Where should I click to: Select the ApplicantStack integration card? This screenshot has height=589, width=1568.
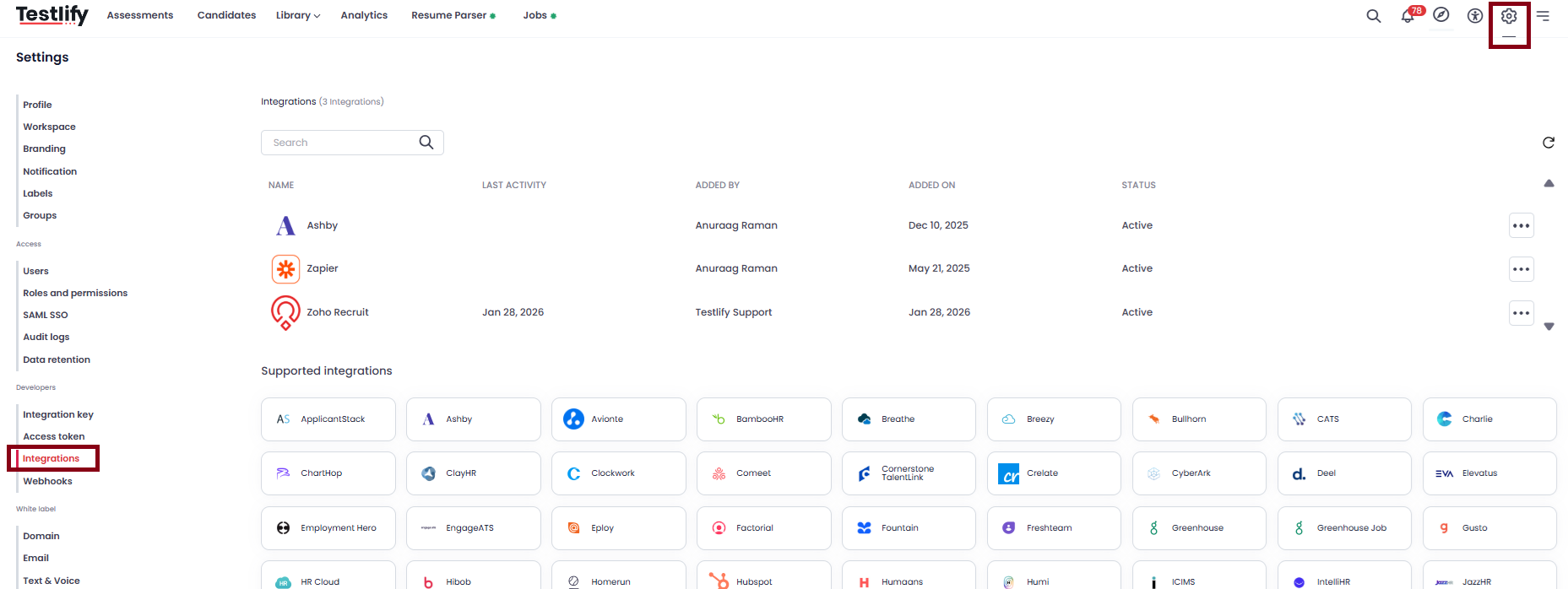point(328,419)
